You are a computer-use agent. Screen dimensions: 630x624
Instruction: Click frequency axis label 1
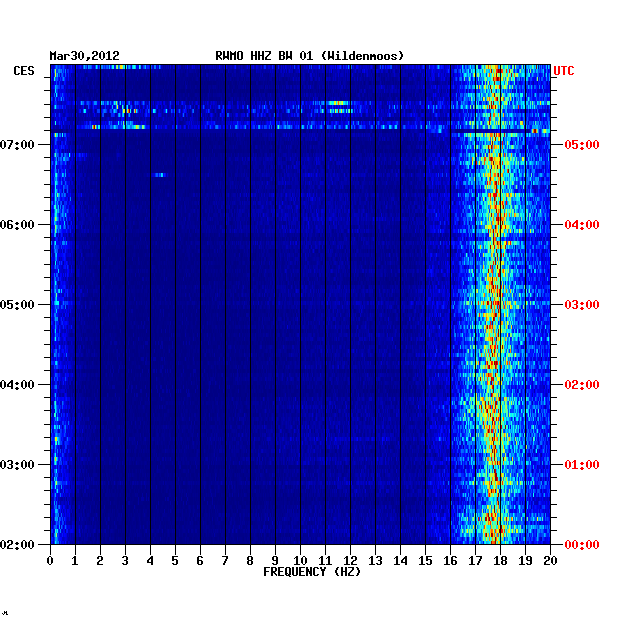pos(75,561)
